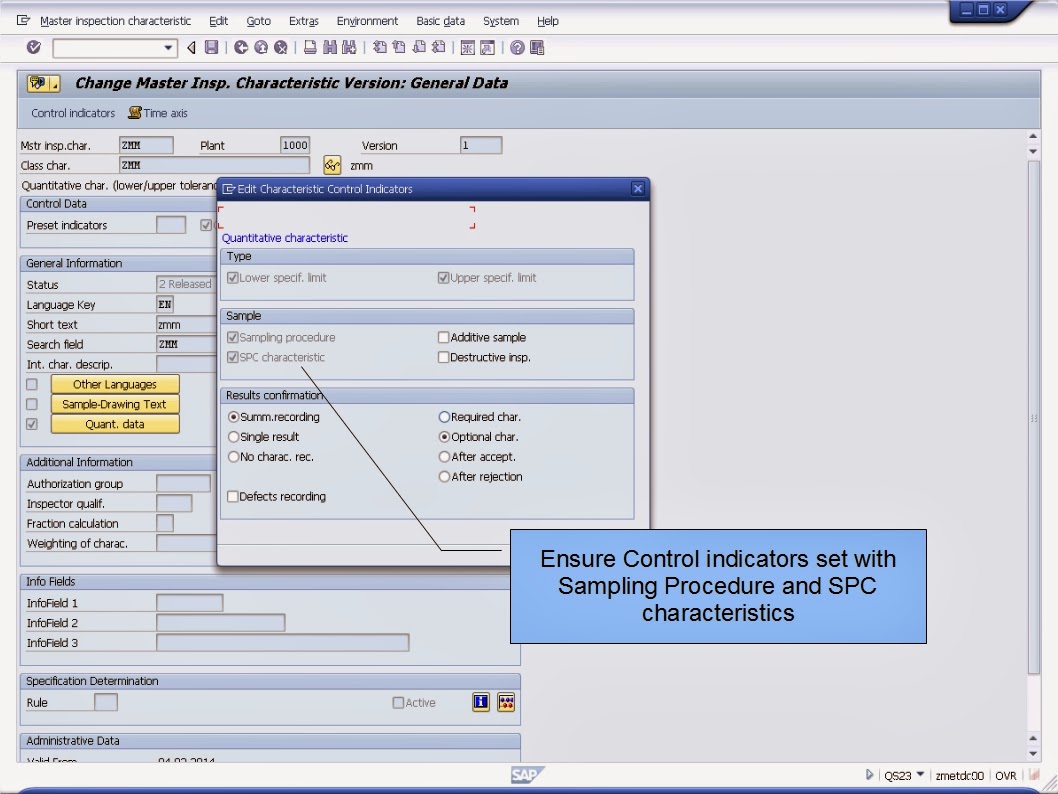The width and height of the screenshot is (1058, 794).
Task: Enable Defects recording
Action: click(233, 496)
